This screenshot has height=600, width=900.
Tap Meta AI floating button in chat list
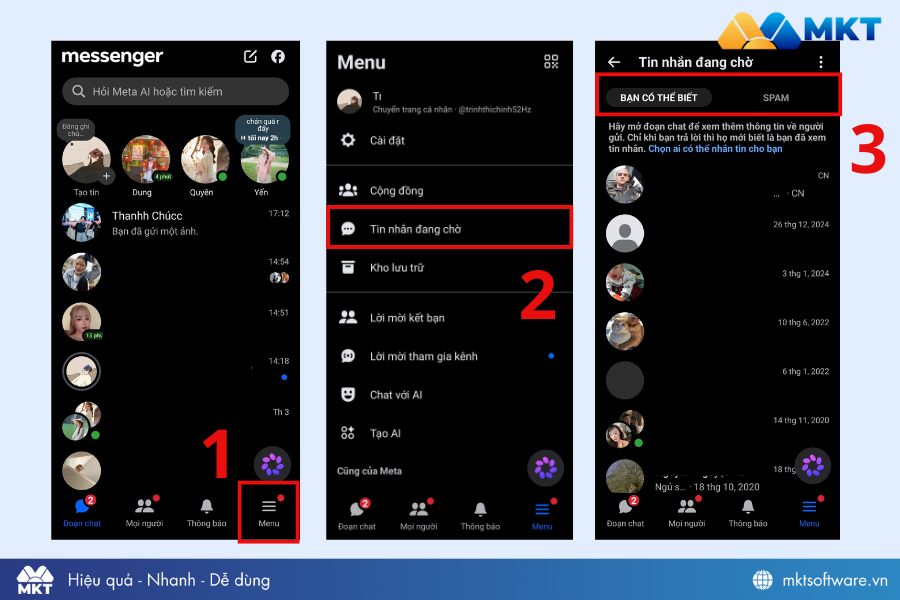coord(272,464)
